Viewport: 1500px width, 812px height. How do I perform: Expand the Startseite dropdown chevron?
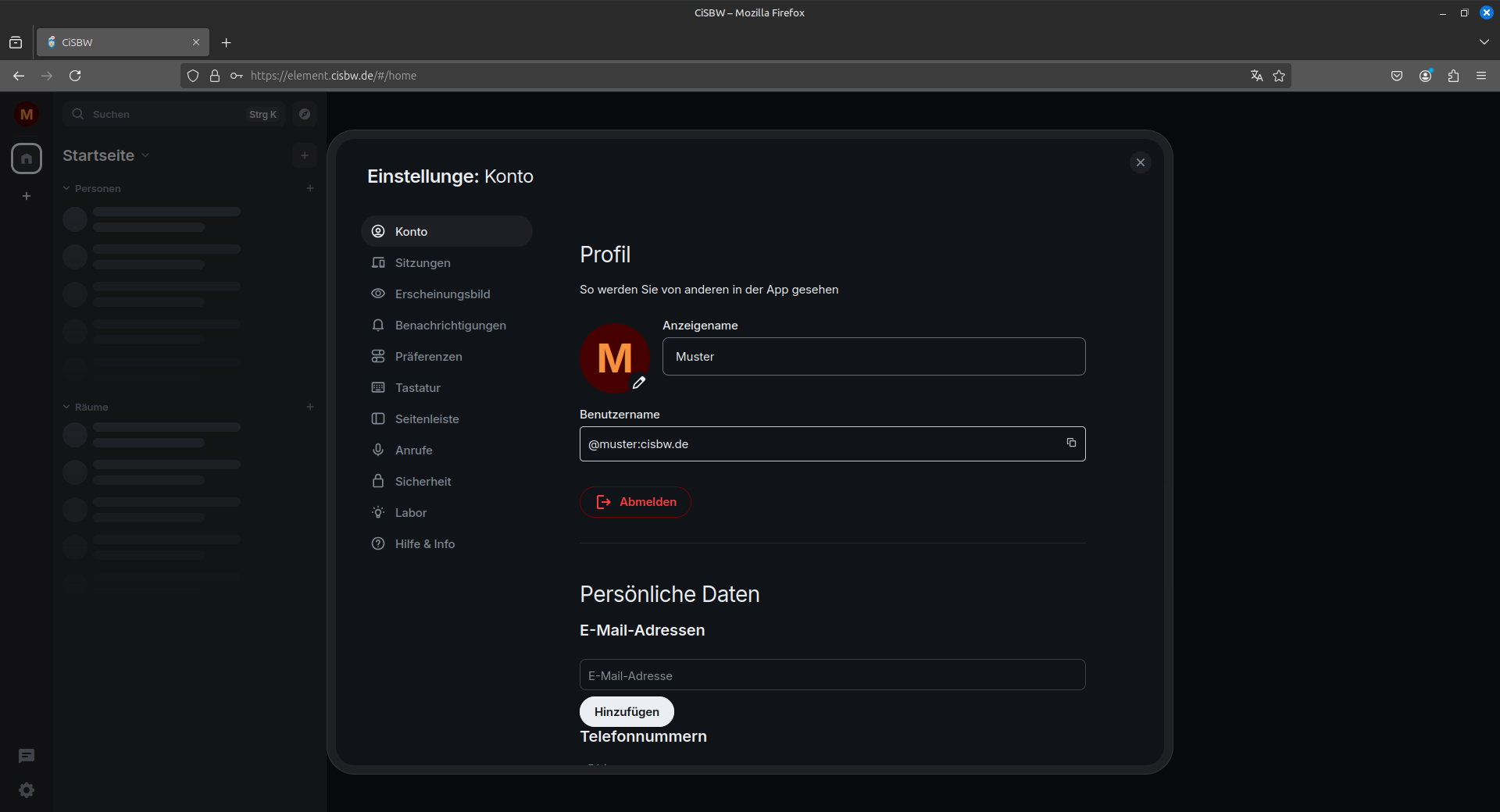tap(147, 155)
